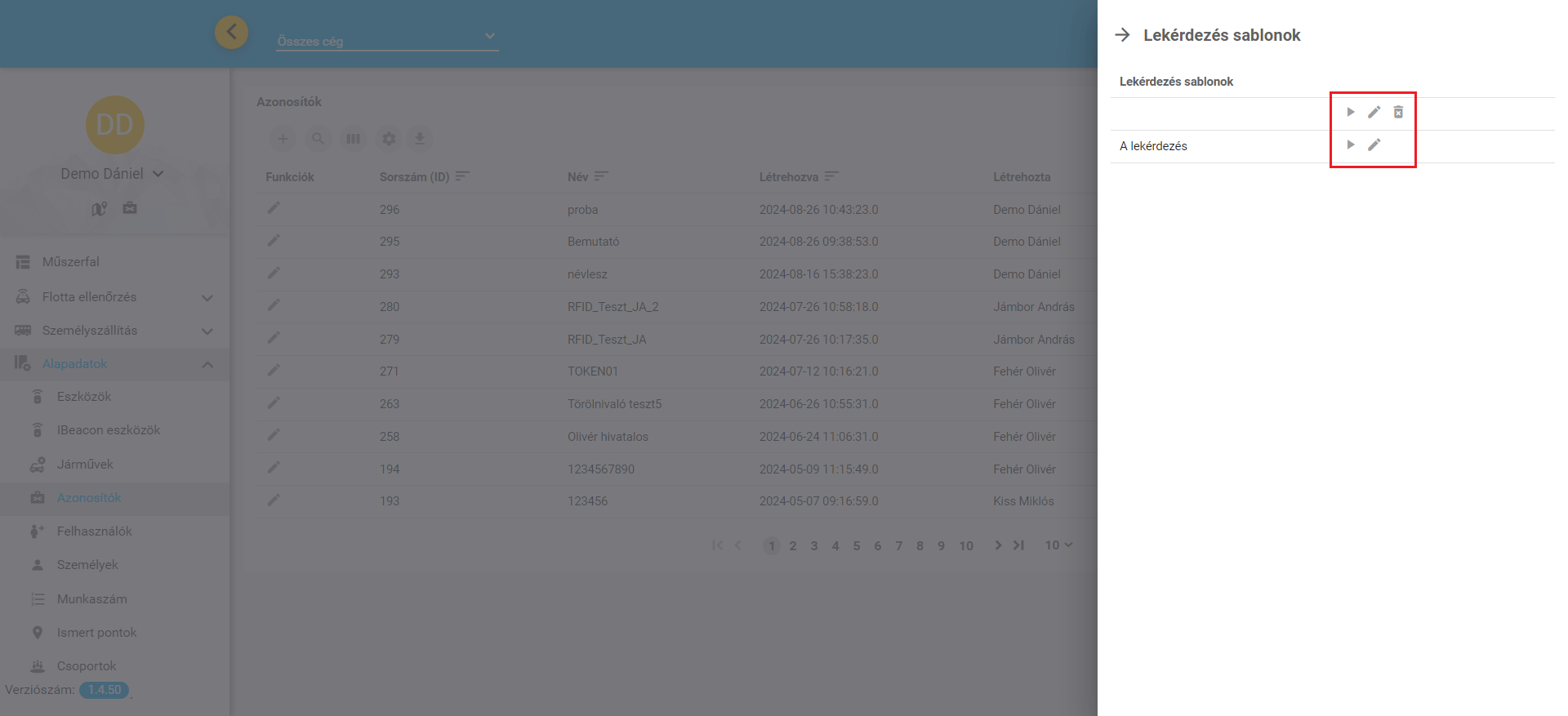This screenshot has height=716, width=1568.
Task: Edit row 293 névlesz
Action: [x=274, y=273]
